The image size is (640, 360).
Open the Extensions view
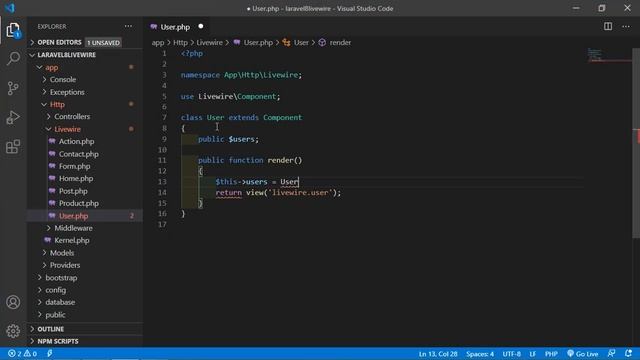pos(13,147)
